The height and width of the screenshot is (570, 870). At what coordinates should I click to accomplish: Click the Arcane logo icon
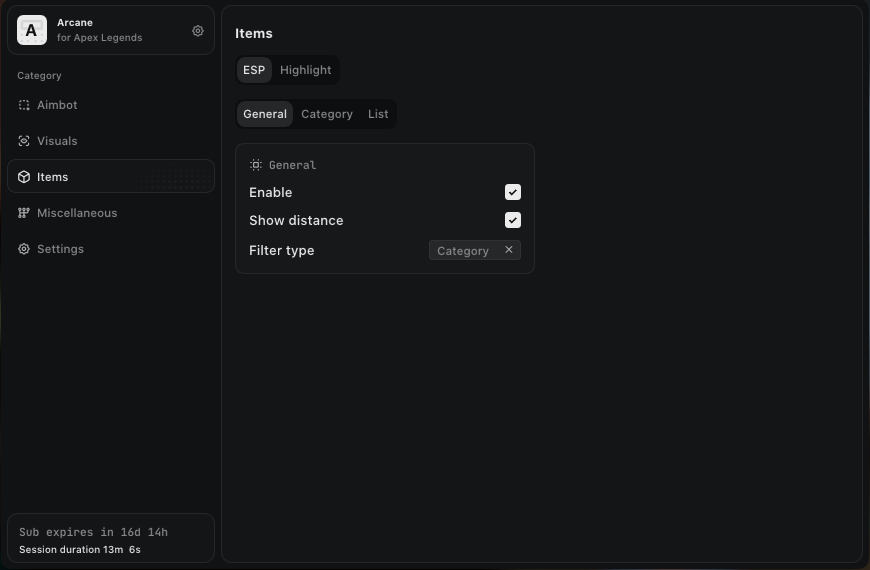point(32,30)
